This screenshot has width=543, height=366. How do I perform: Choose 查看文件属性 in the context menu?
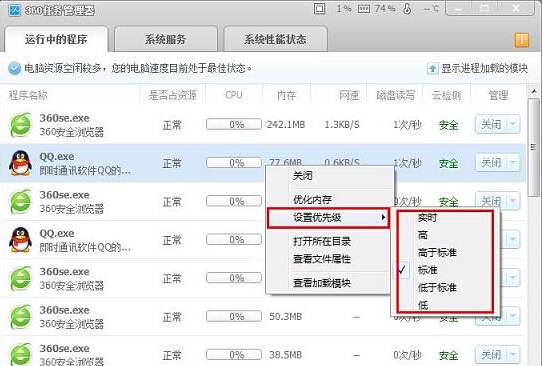coord(328,259)
